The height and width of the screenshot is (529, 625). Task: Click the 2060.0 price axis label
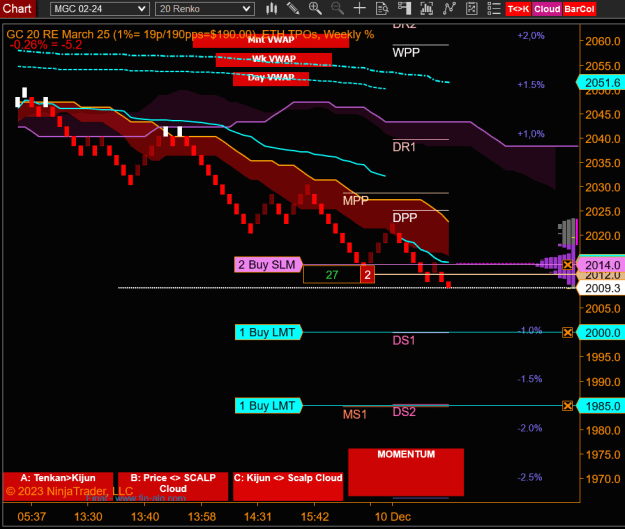[x=603, y=41]
